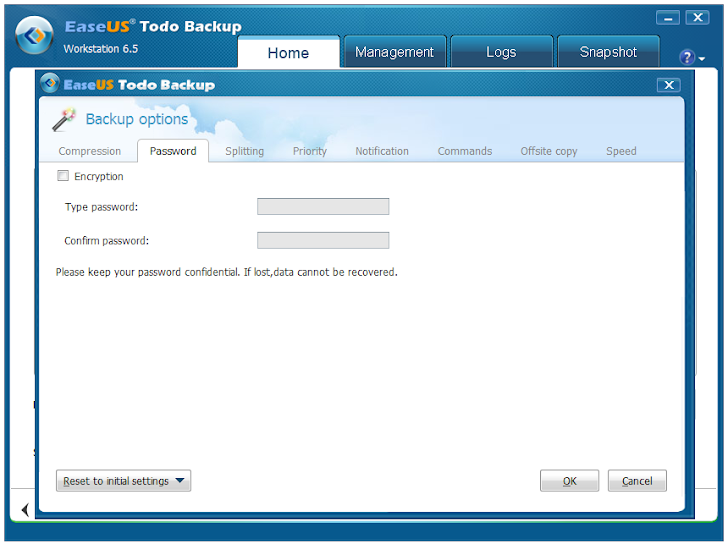This screenshot has width=728, height=544.
Task: Click the back arrow at bottom left
Action: coord(26,510)
